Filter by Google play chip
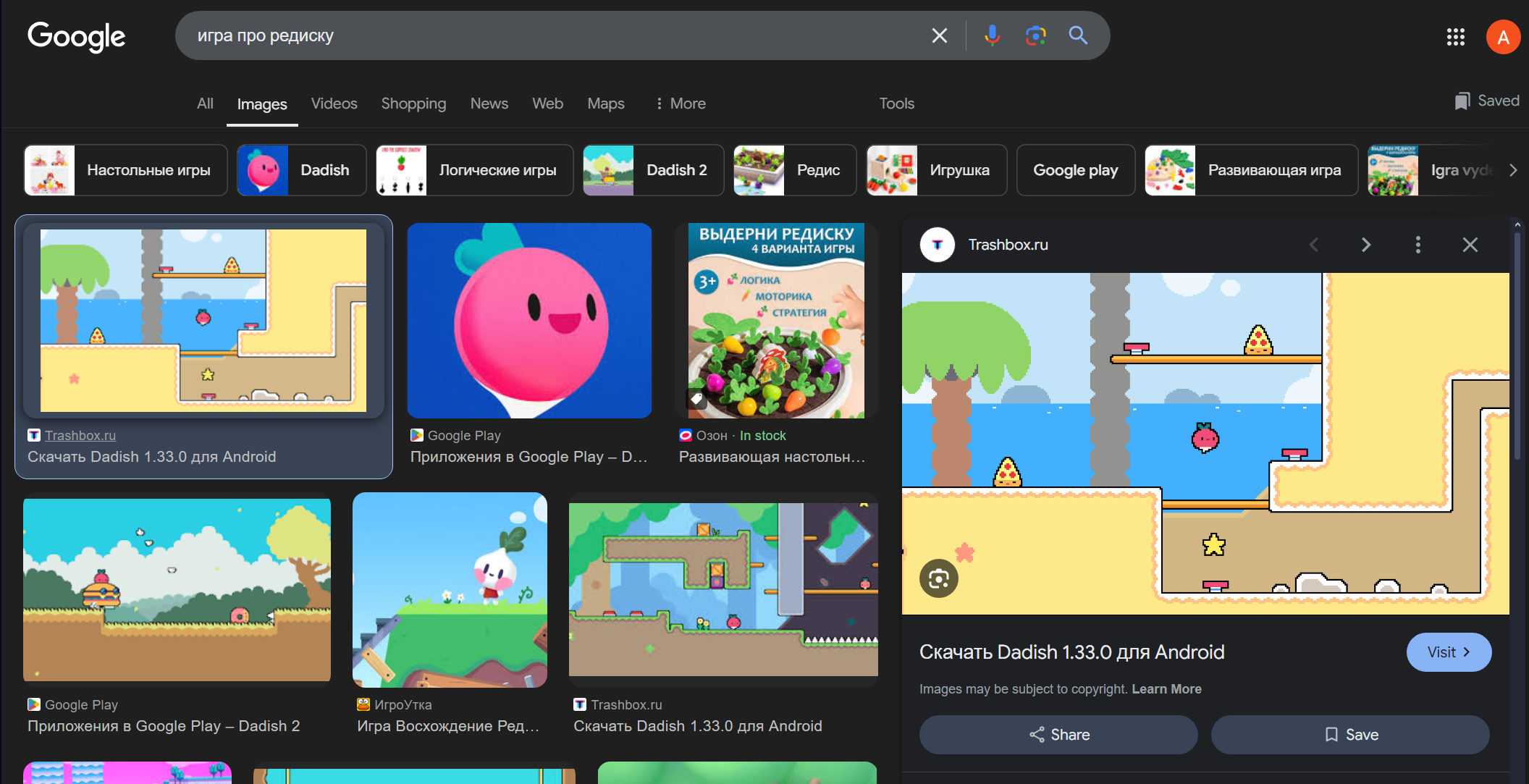1529x784 pixels. 1076,170
